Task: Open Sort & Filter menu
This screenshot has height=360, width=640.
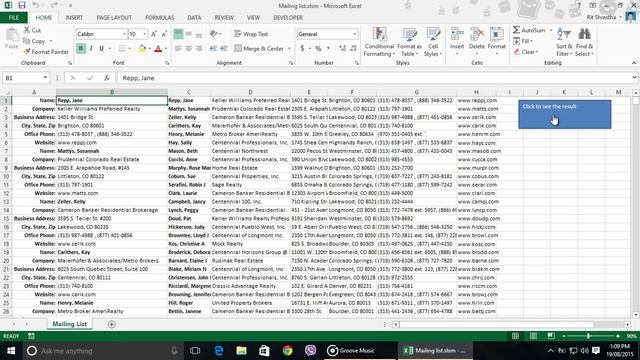Action: click(x=564, y=42)
